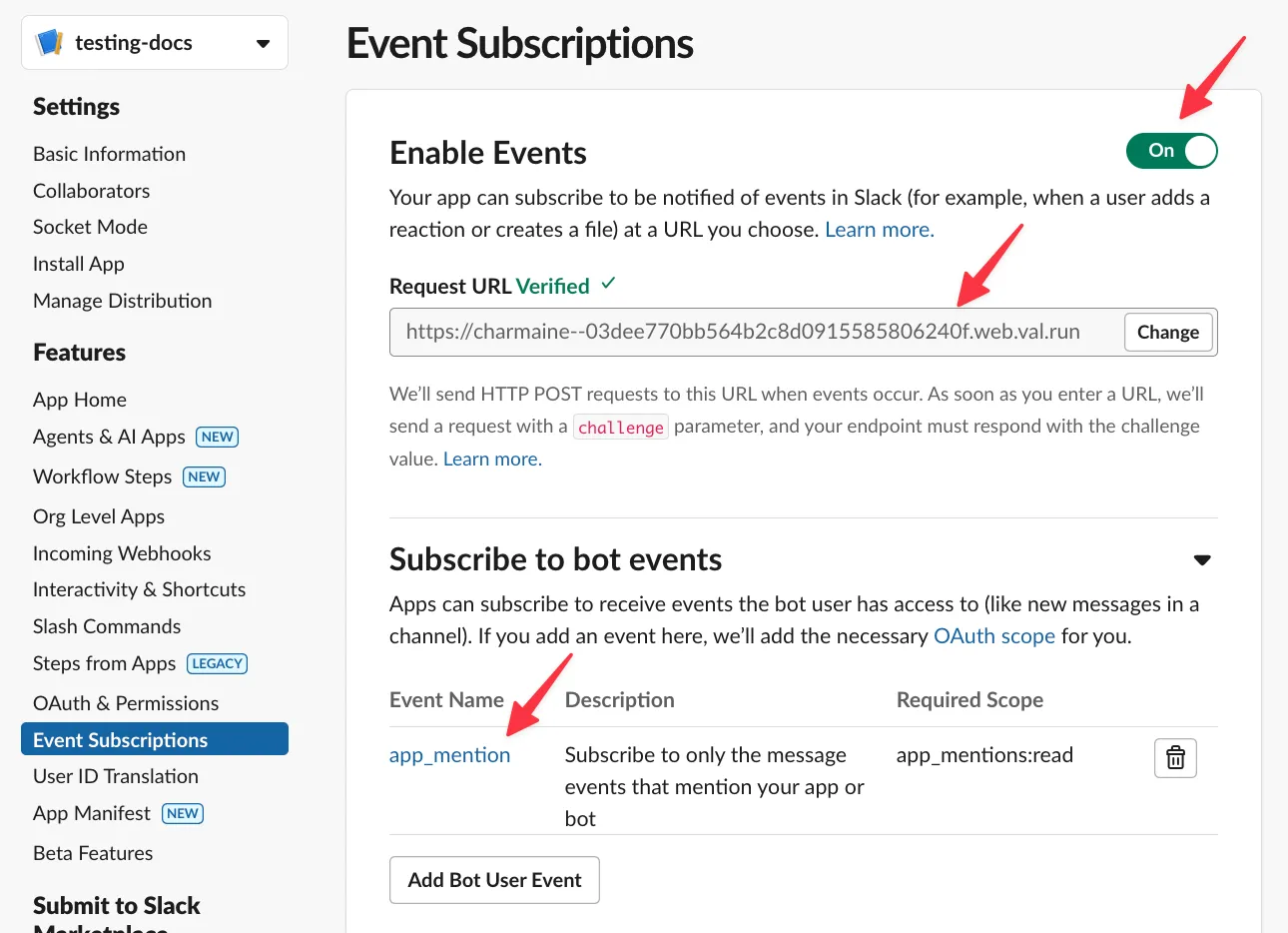Viewport: 1288px width, 933px height.
Task: Navigate to Basic Information in the sidebar
Action: (x=109, y=154)
